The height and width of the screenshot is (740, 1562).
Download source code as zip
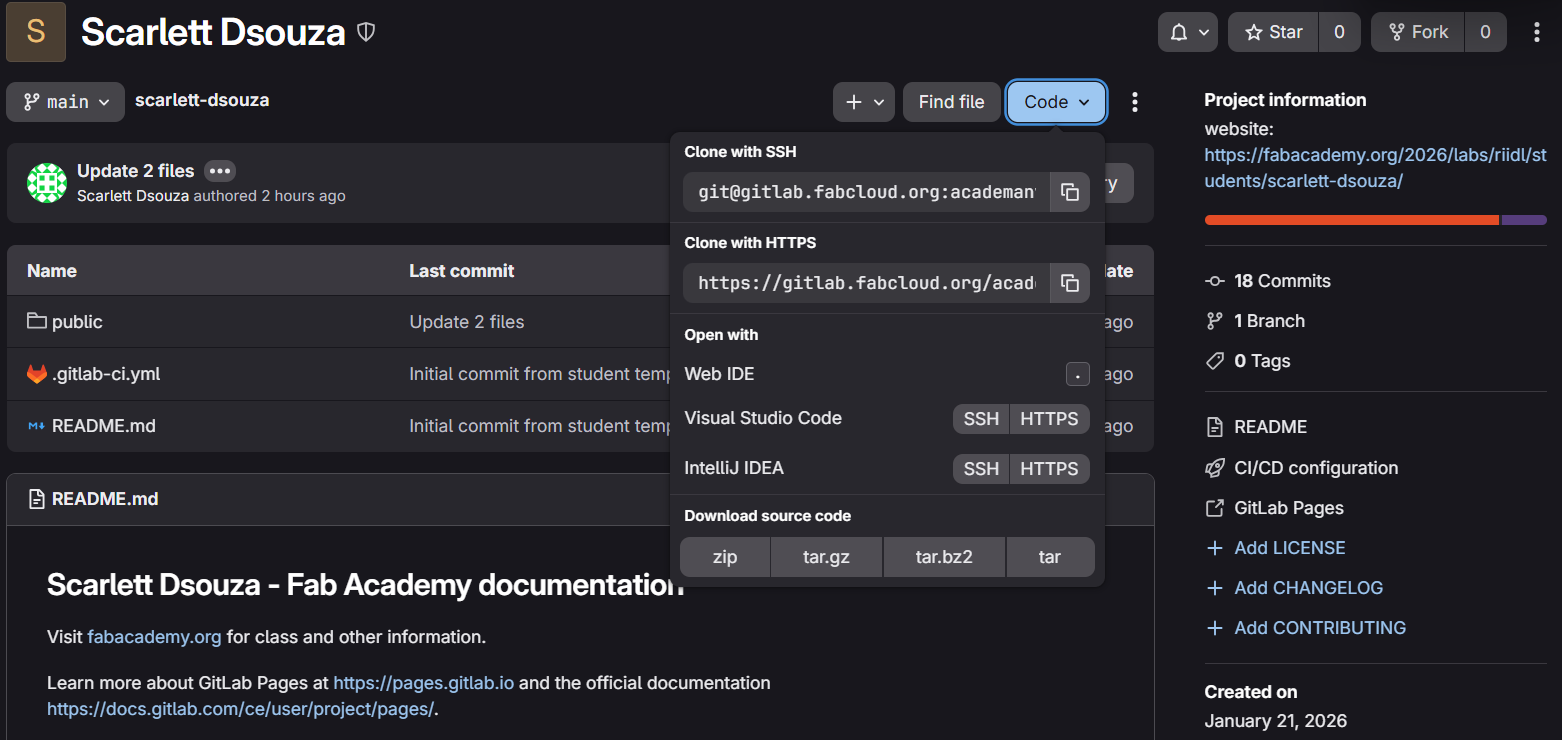(x=725, y=557)
